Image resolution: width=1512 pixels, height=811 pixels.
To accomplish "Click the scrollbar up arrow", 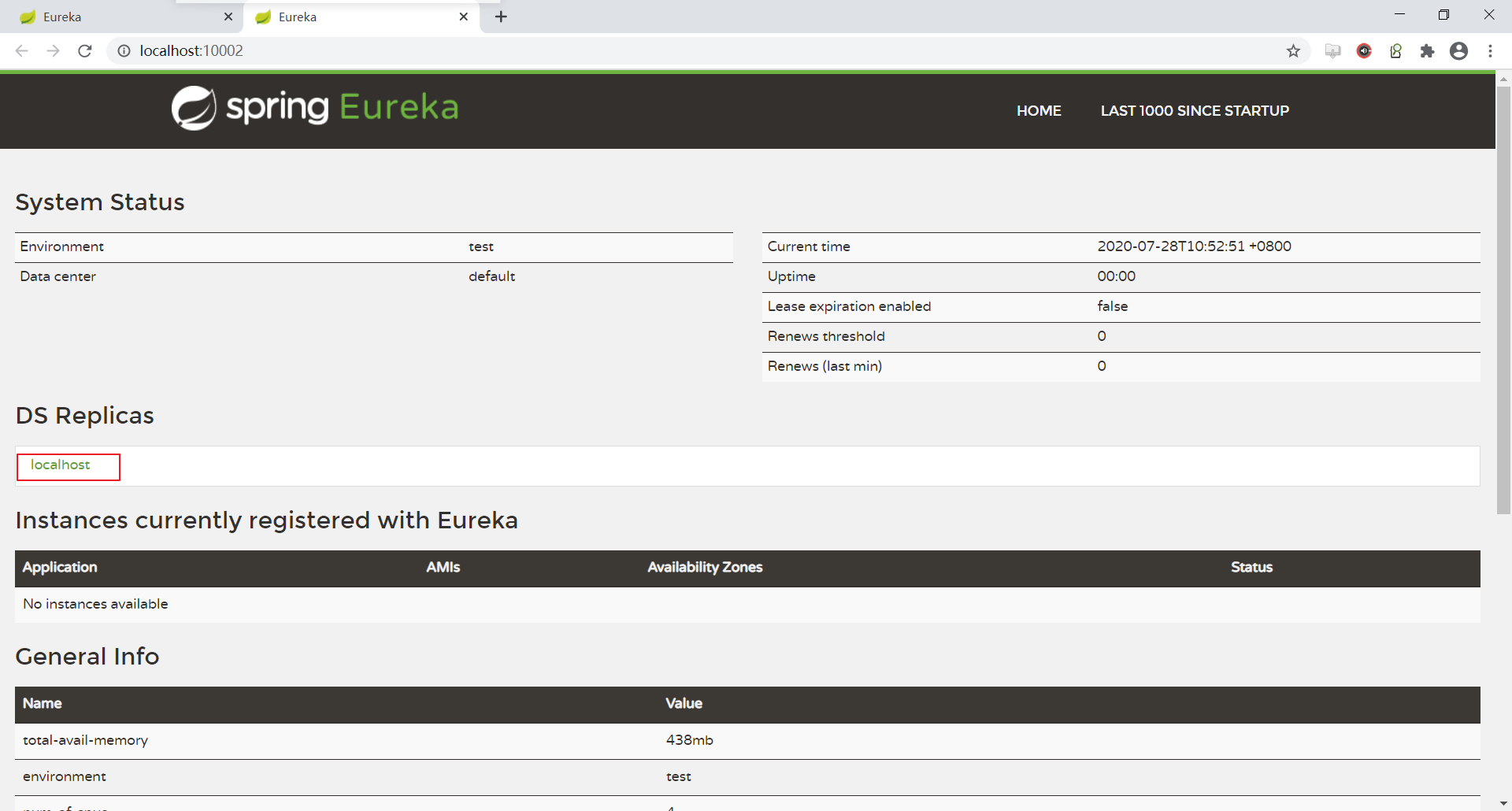I will point(1503,80).
